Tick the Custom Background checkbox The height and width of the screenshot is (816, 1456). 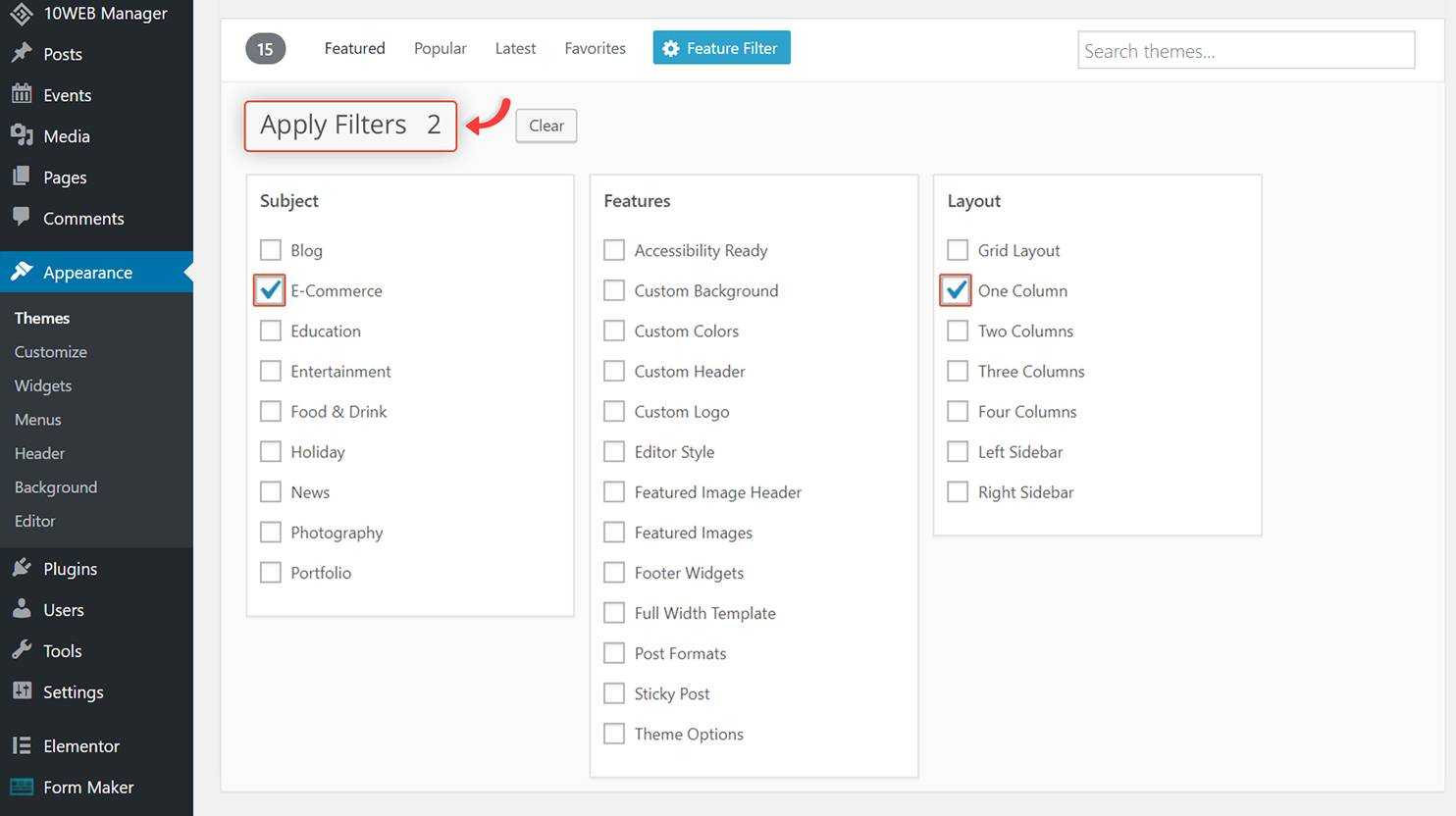point(614,290)
